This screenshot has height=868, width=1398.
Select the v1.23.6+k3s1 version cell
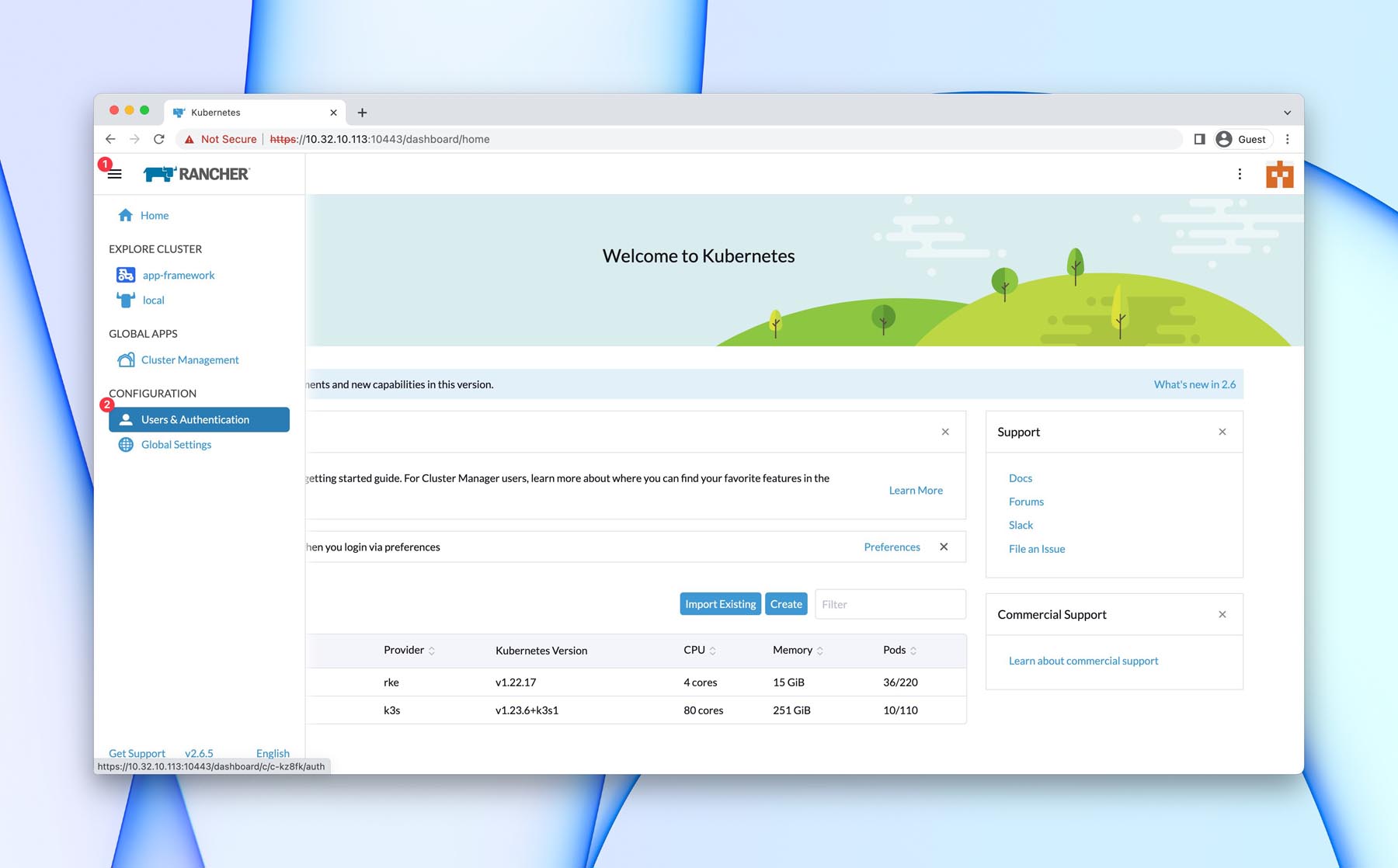pyautogui.click(x=527, y=710)
